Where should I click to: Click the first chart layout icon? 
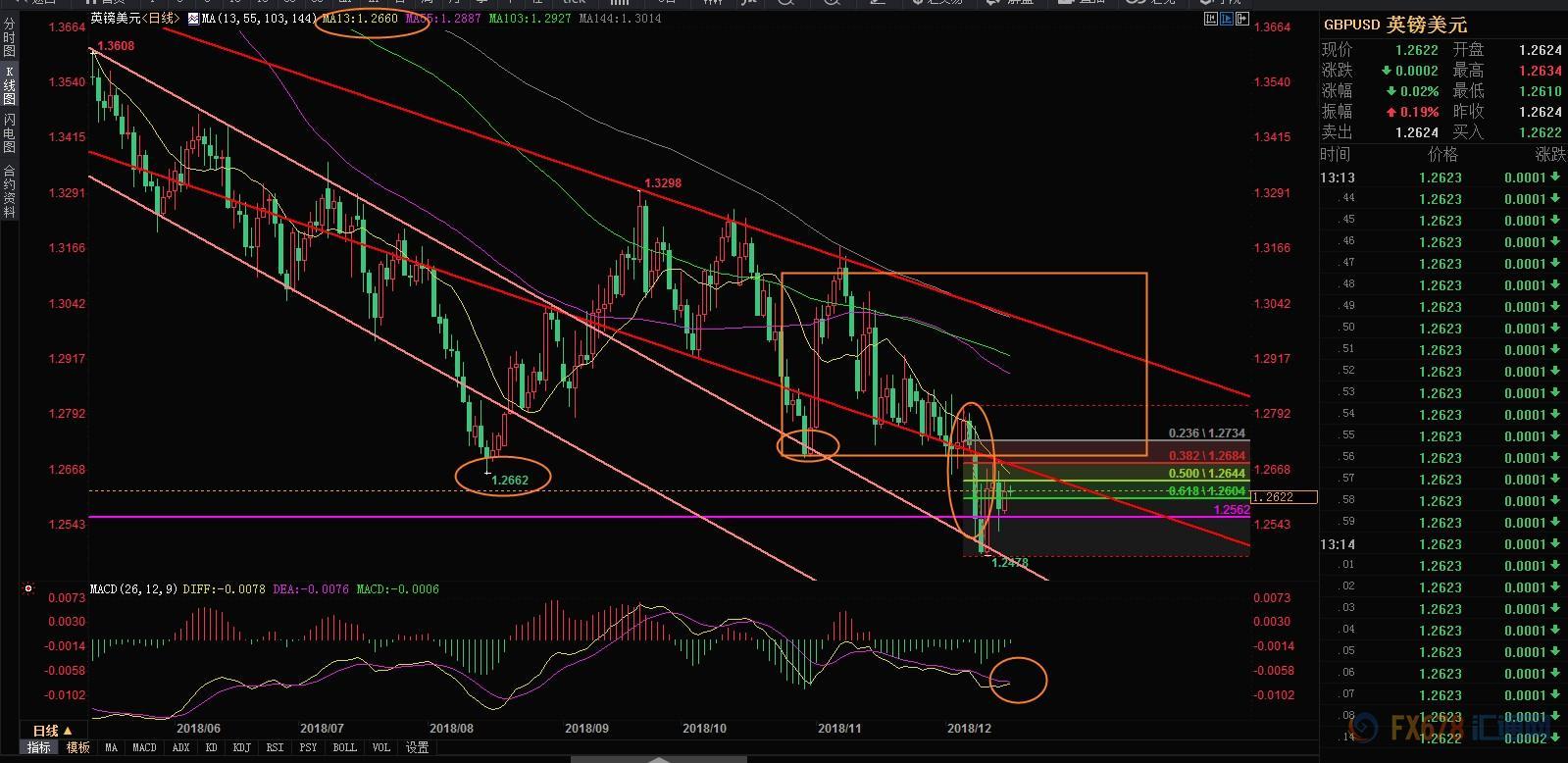pos(1210,18)
